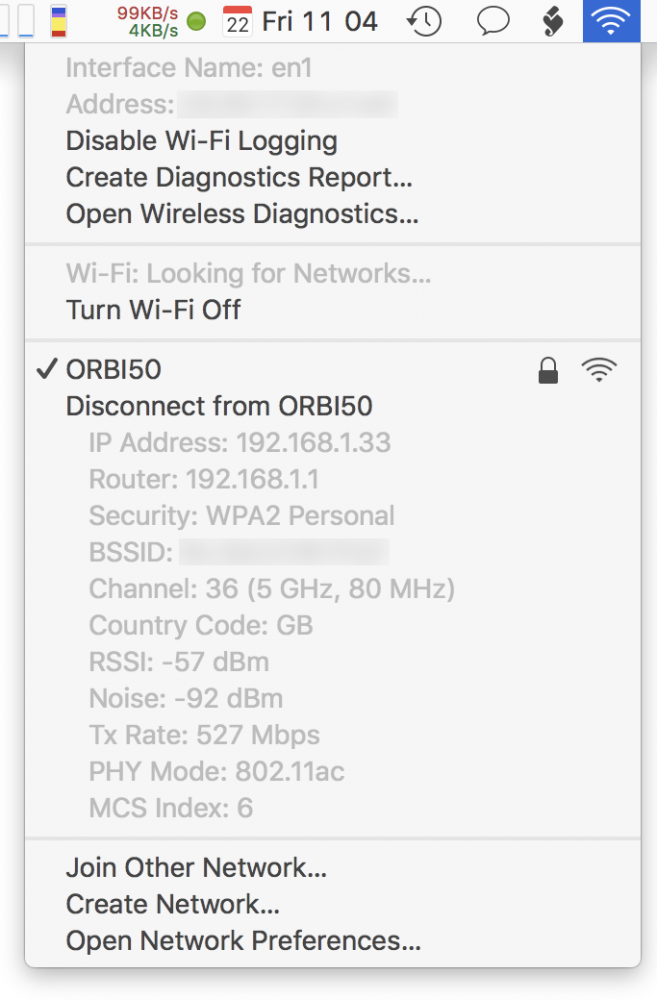Click the signal strength icon beside ORBI50
This screenshot has height=1000, width=657.
(x=598, y=369)
